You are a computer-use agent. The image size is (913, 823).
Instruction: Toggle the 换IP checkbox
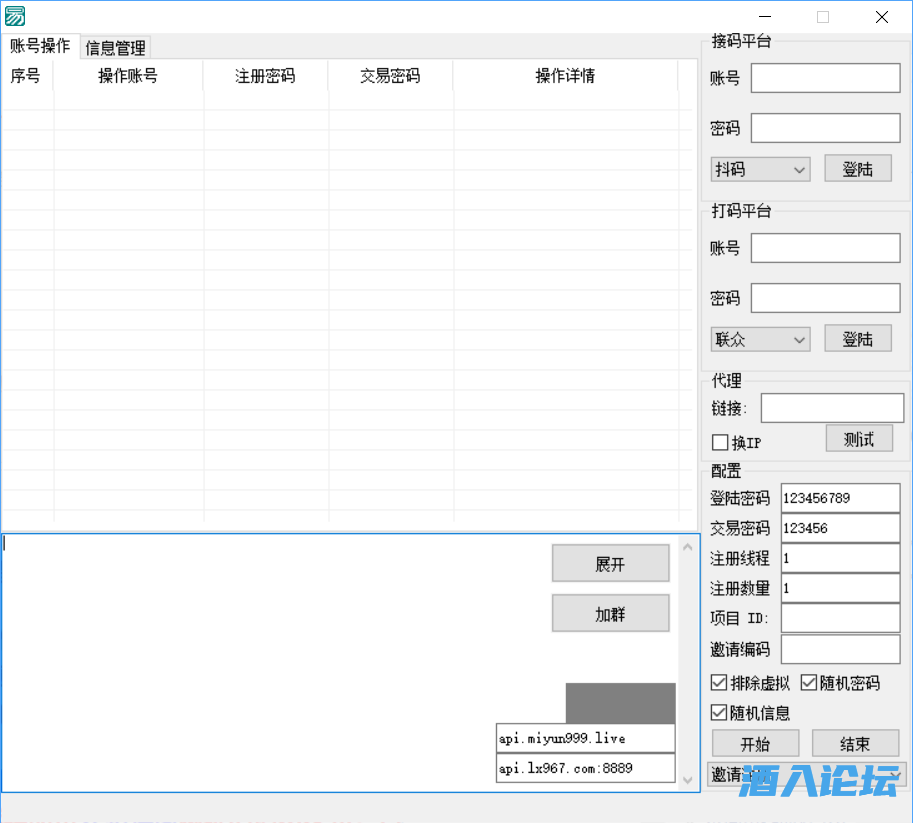720,442
